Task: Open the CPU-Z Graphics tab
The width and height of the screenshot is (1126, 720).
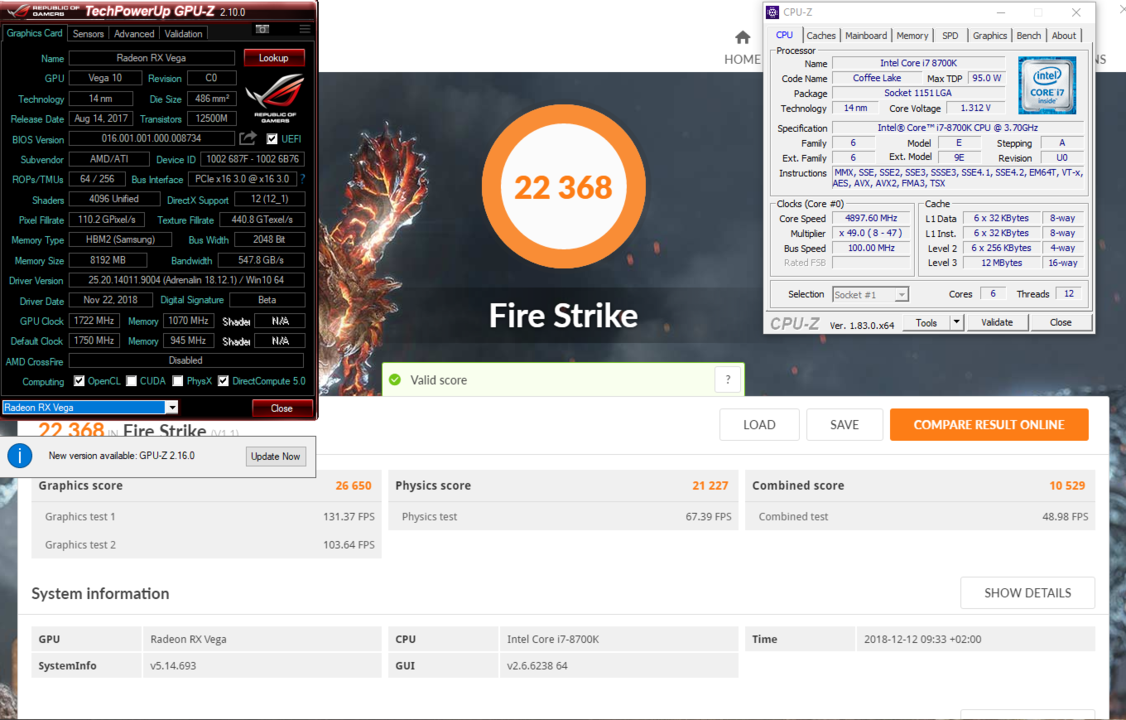Action: click(990, 36)
